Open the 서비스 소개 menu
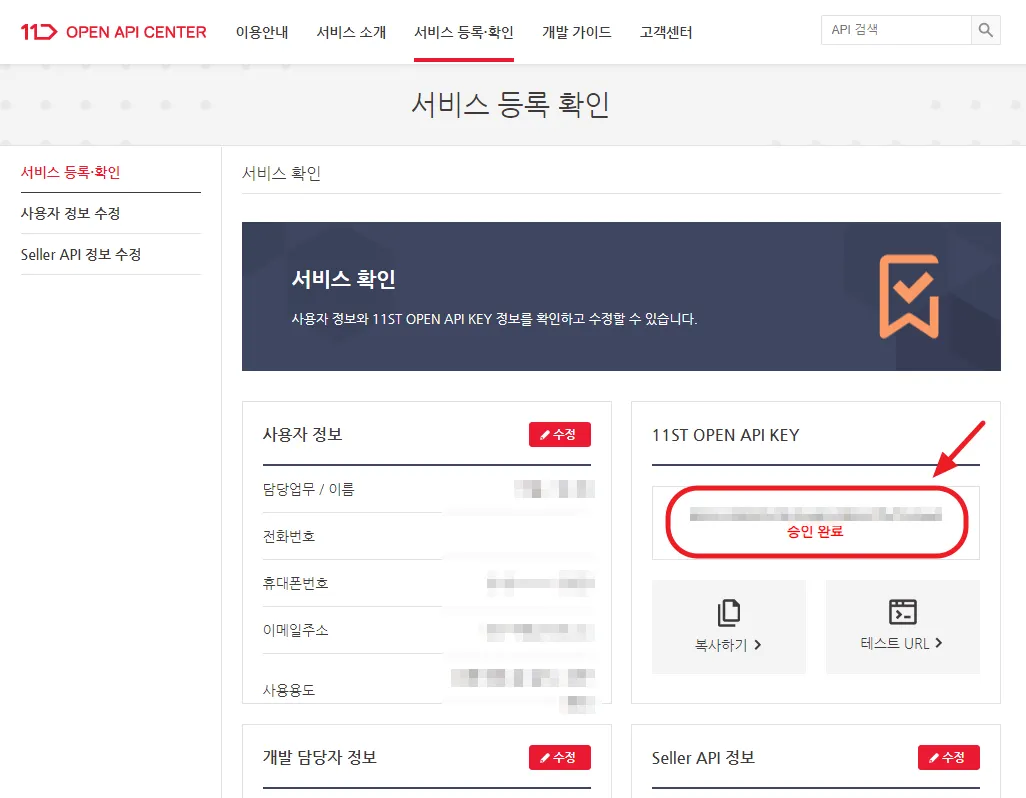This screenshot has height=798, width=1026. coord(351,32)
